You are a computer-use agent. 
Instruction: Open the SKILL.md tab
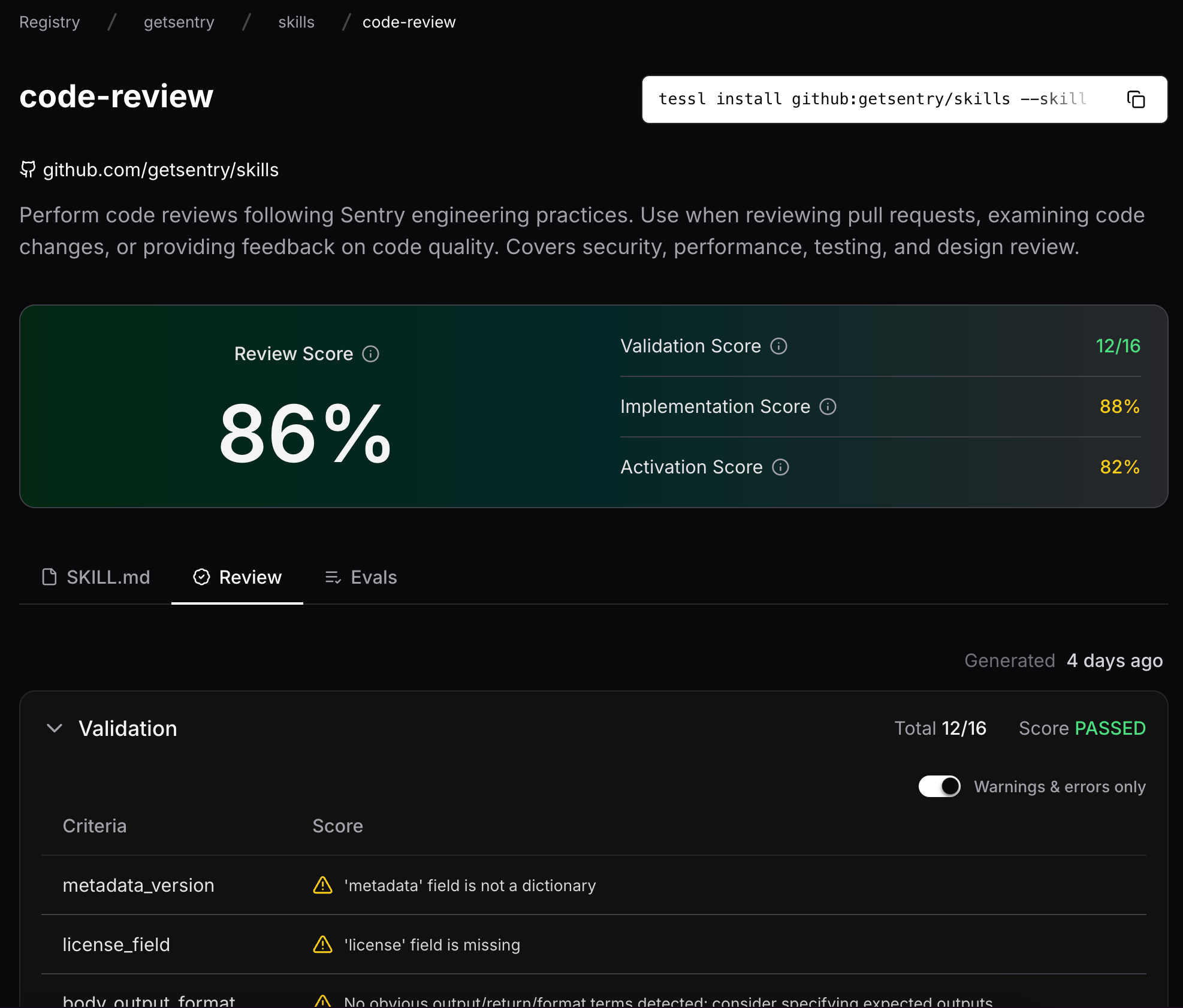[96, 577]
